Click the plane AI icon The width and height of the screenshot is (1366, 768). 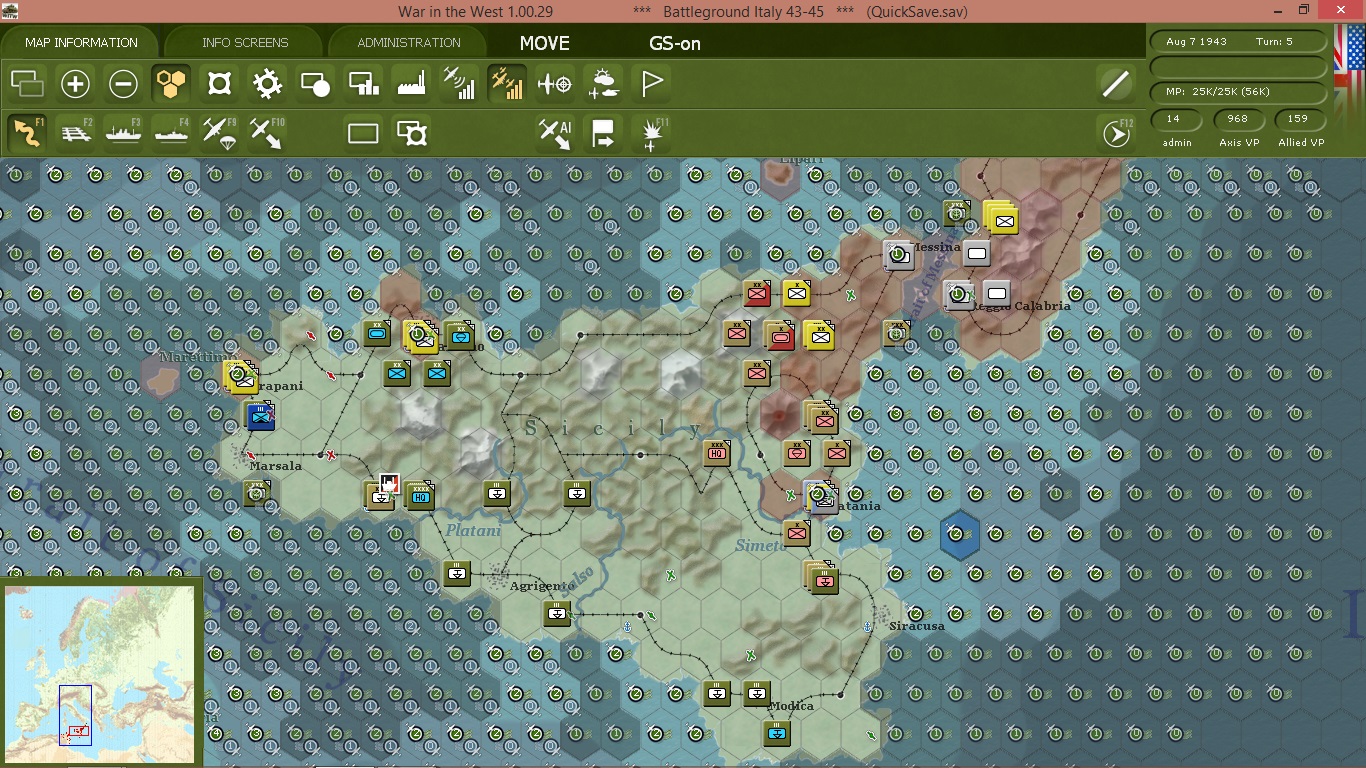pos(555,133)
